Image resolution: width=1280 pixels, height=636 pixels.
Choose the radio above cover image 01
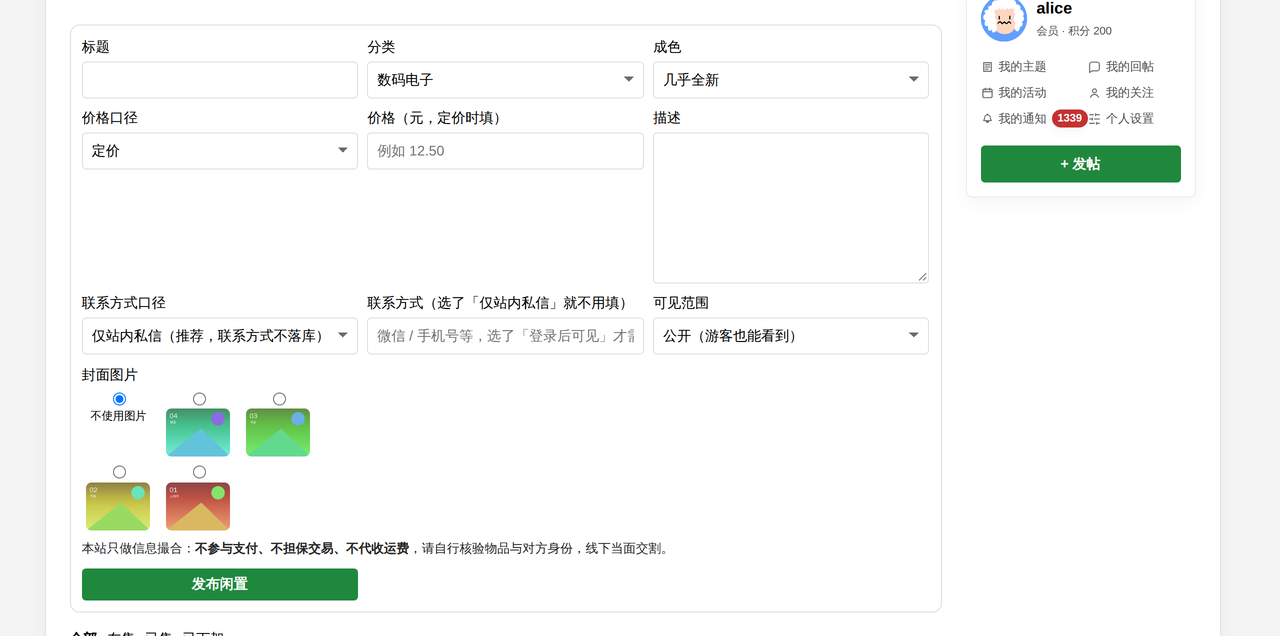(200, 472)
